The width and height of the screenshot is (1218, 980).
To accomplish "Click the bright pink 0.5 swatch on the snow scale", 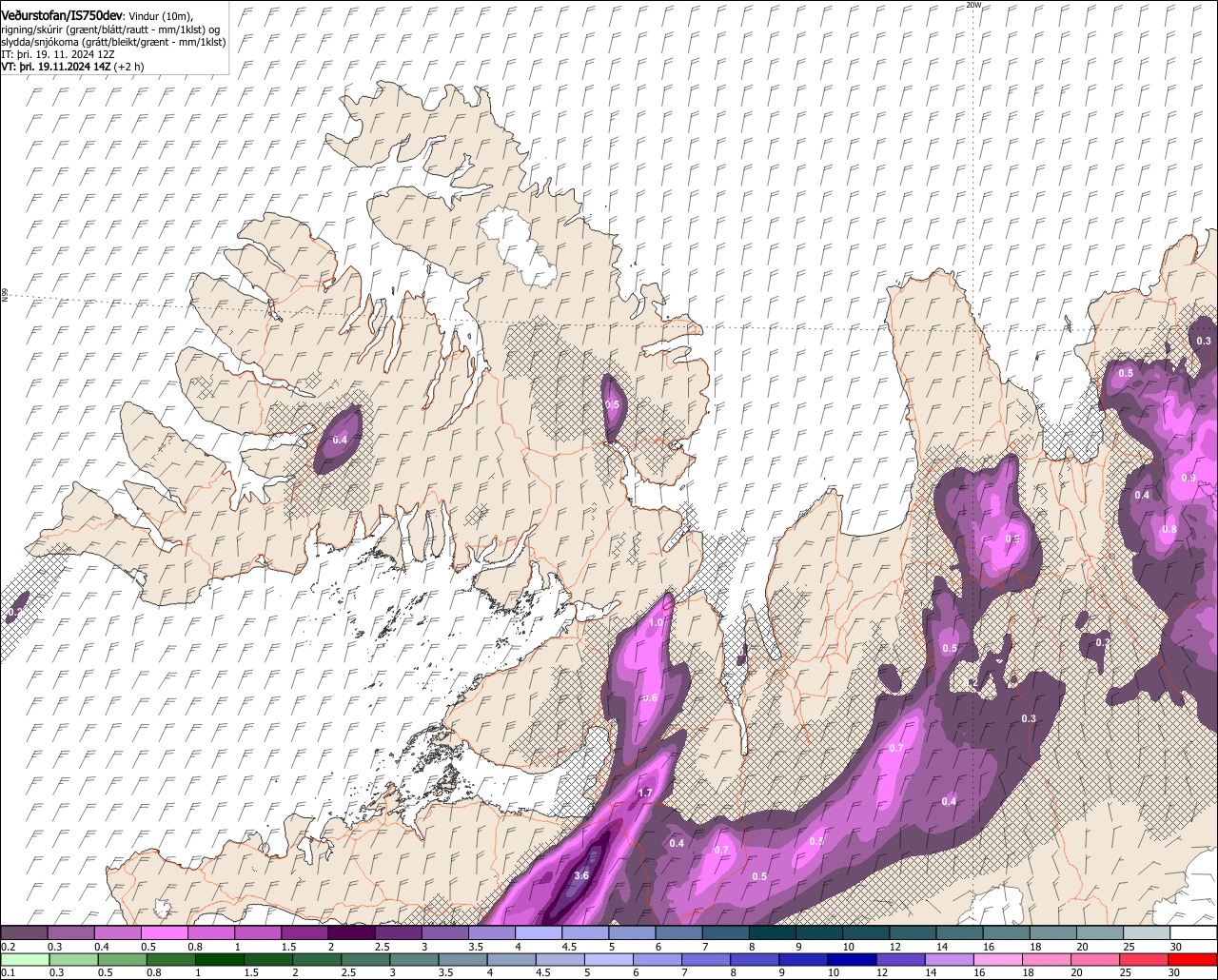I will (x=164, y=932).
